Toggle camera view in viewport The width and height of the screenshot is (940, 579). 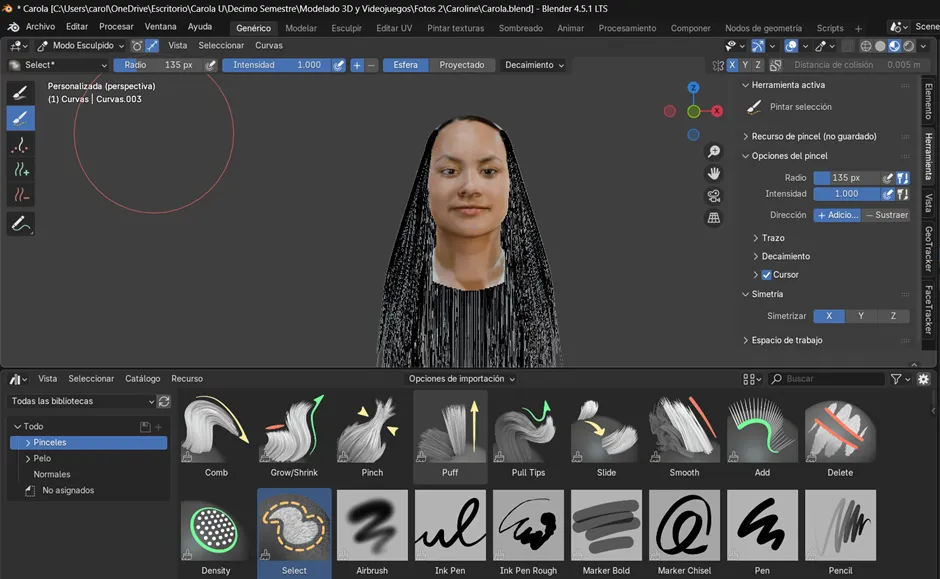714,196
